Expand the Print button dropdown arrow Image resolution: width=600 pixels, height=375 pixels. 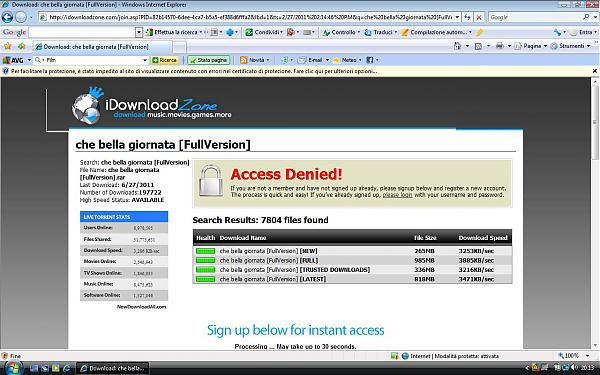509,46
